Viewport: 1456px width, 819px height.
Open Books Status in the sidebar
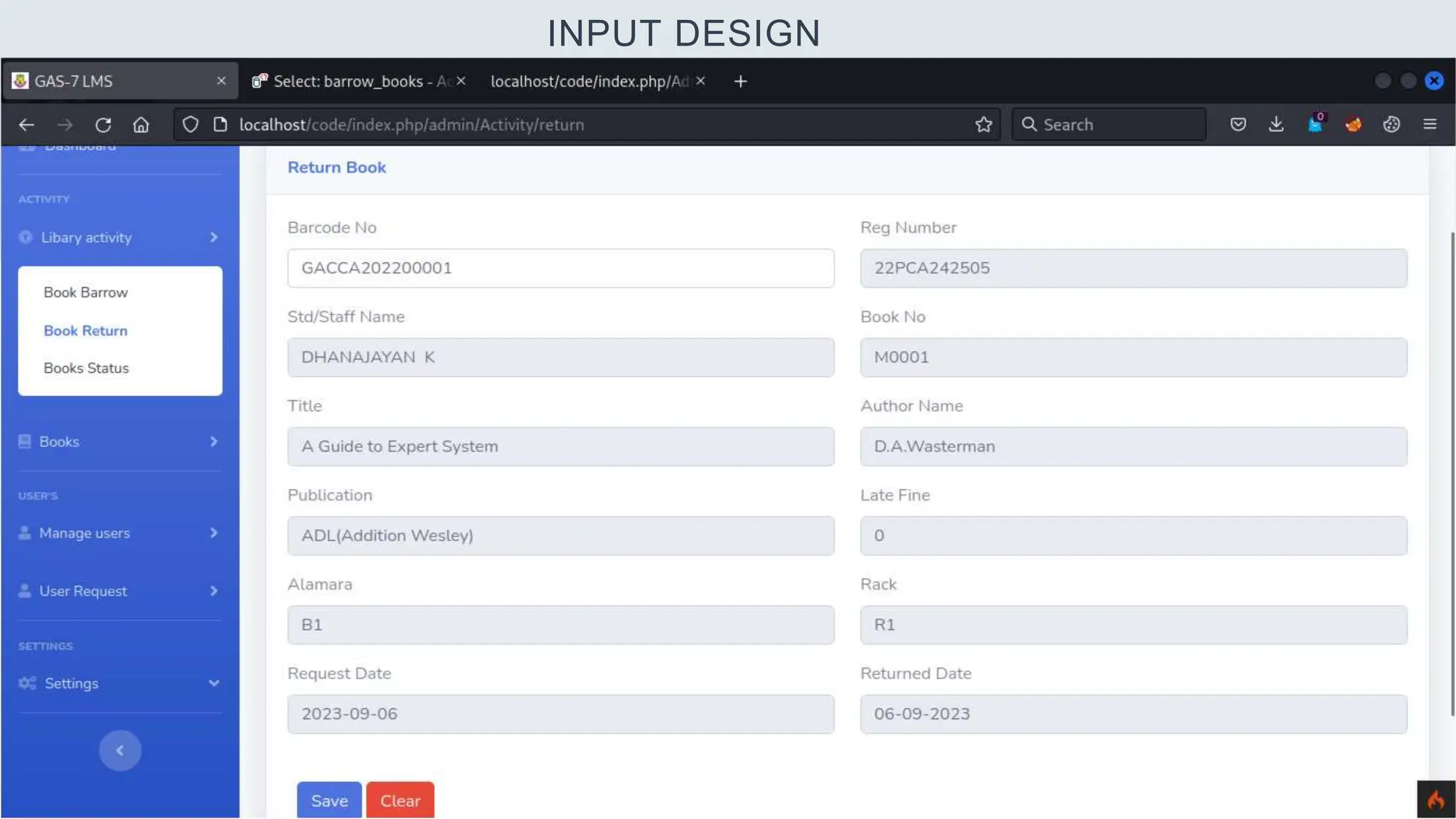click(x=86, y=368)
